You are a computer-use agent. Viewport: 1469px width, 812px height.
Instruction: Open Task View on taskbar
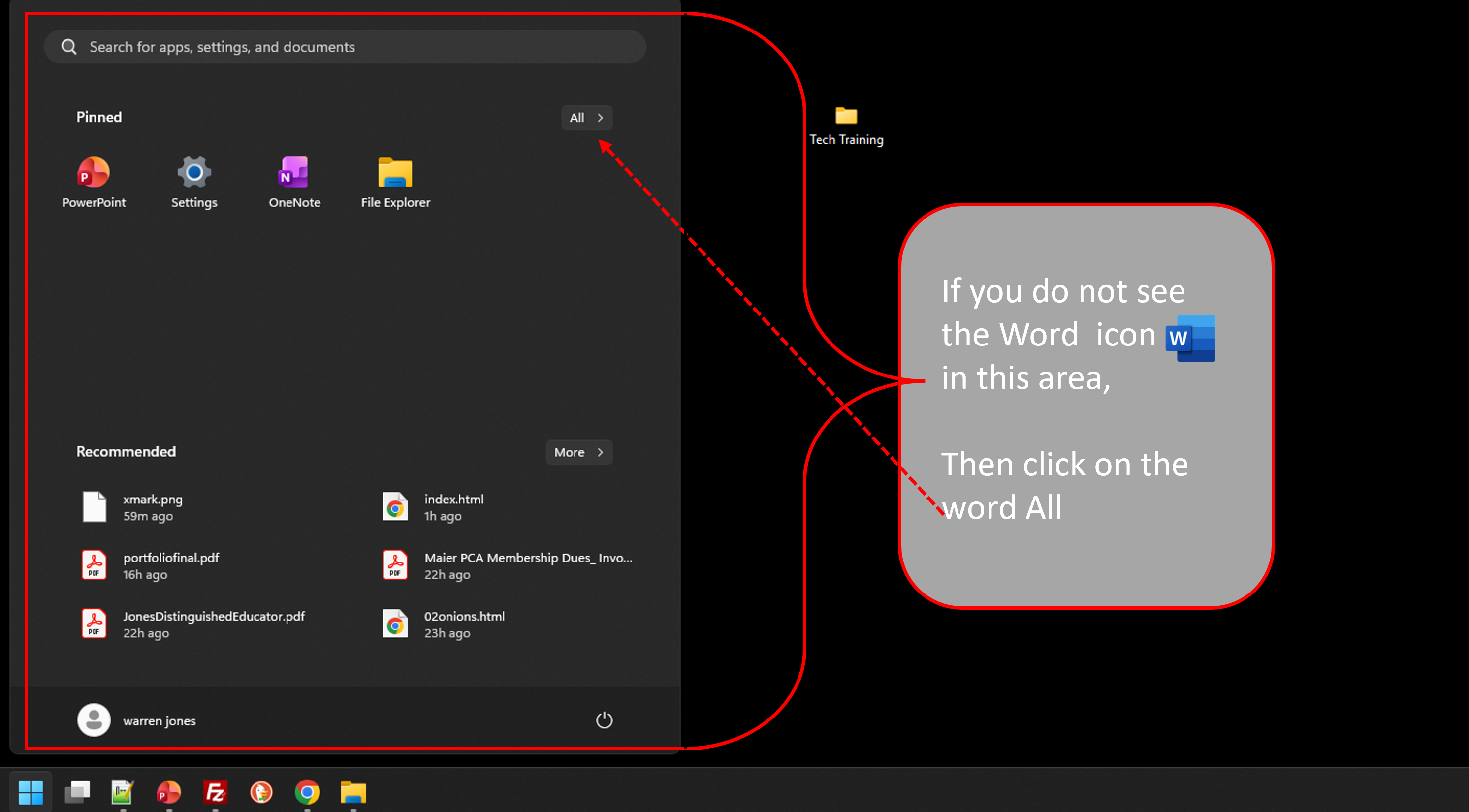click(77, 791)
